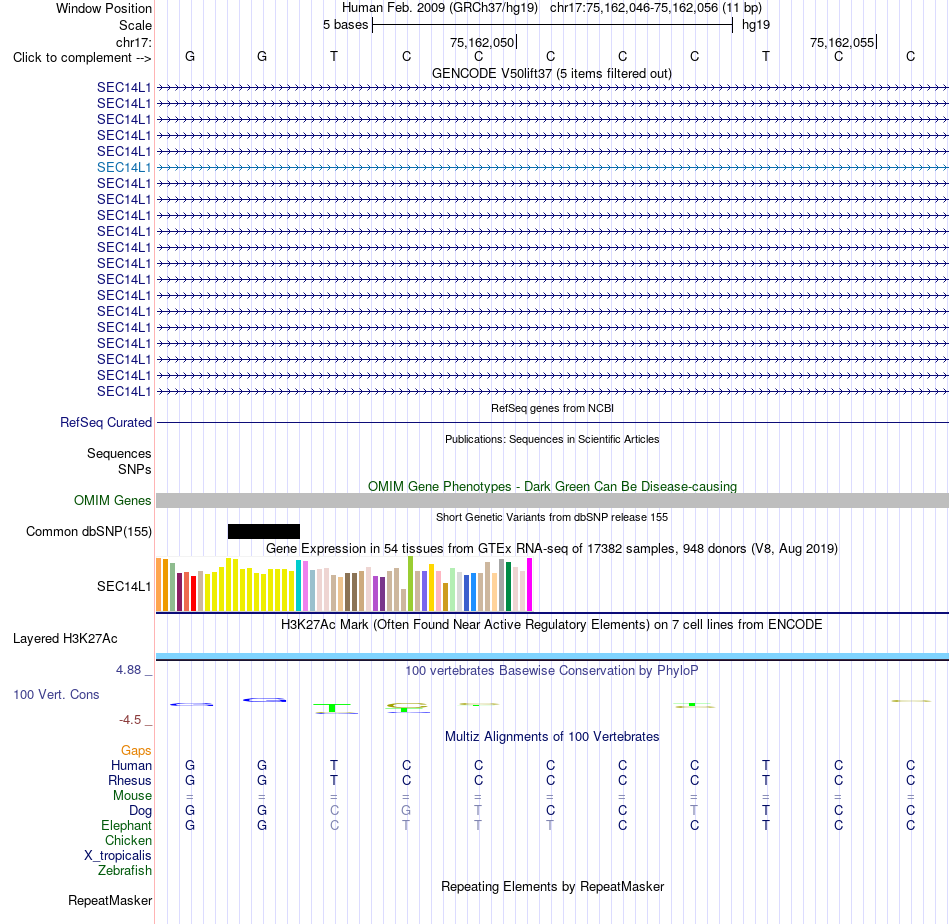Click the faded G in Dog row

point(406,810)
